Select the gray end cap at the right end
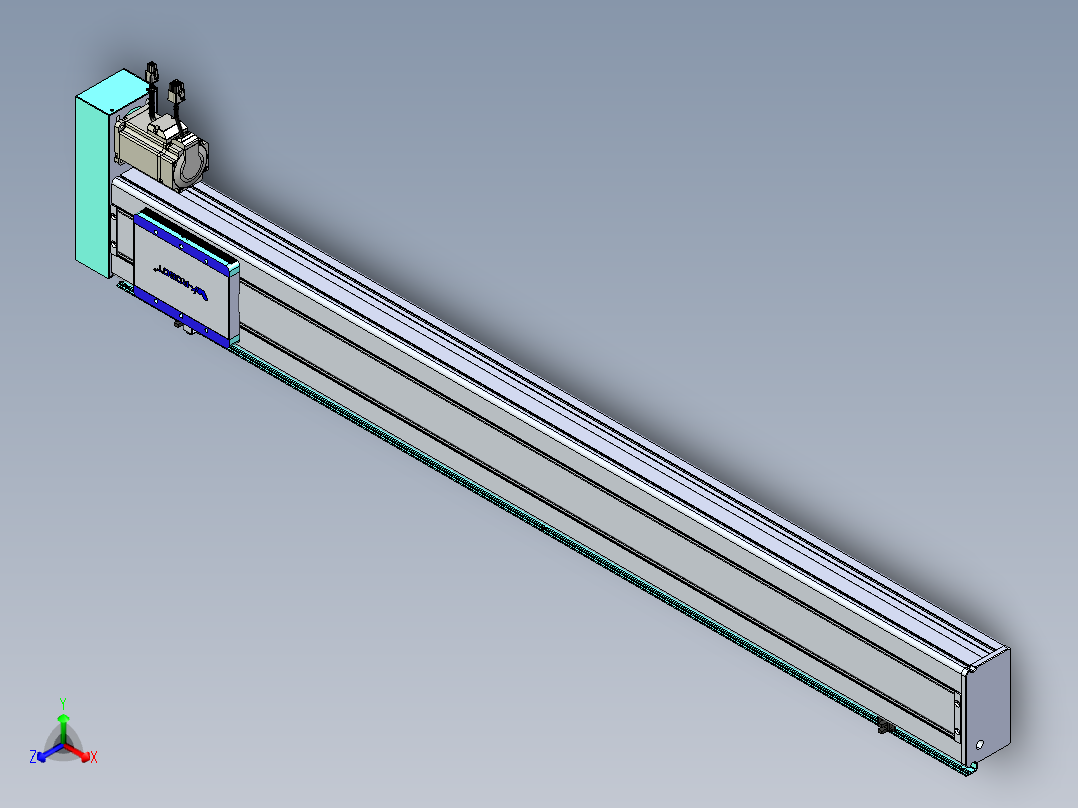The image size is (1078, 808). [987, 706]
